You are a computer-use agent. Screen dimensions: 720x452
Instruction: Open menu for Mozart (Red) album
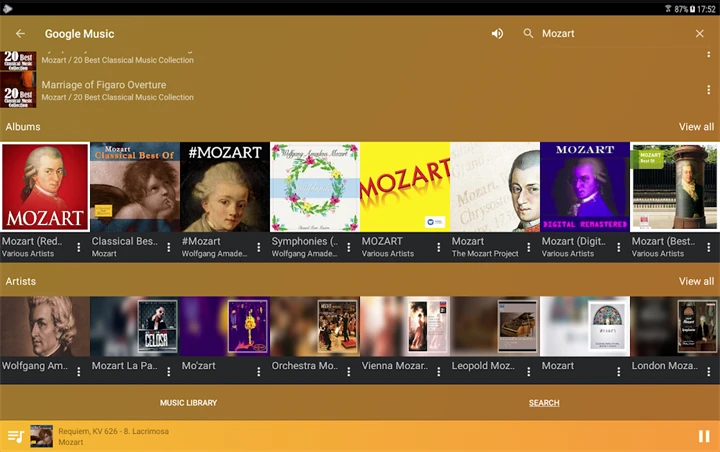click(79, 248)
